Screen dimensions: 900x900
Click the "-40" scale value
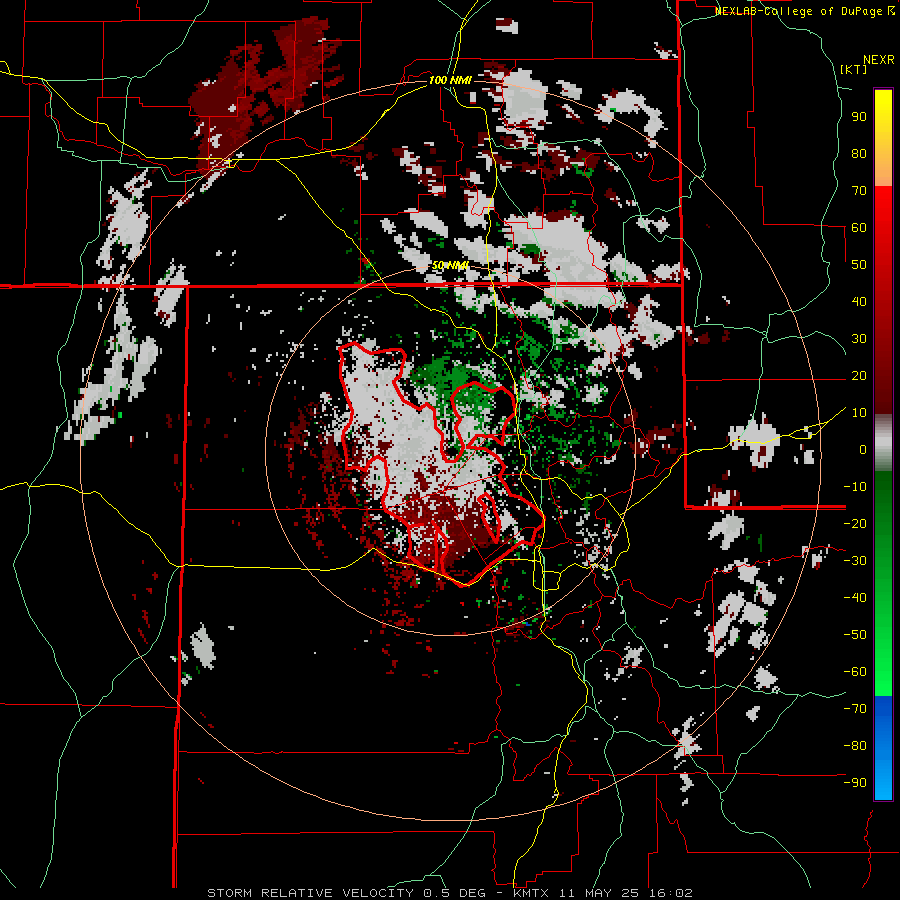855,598
